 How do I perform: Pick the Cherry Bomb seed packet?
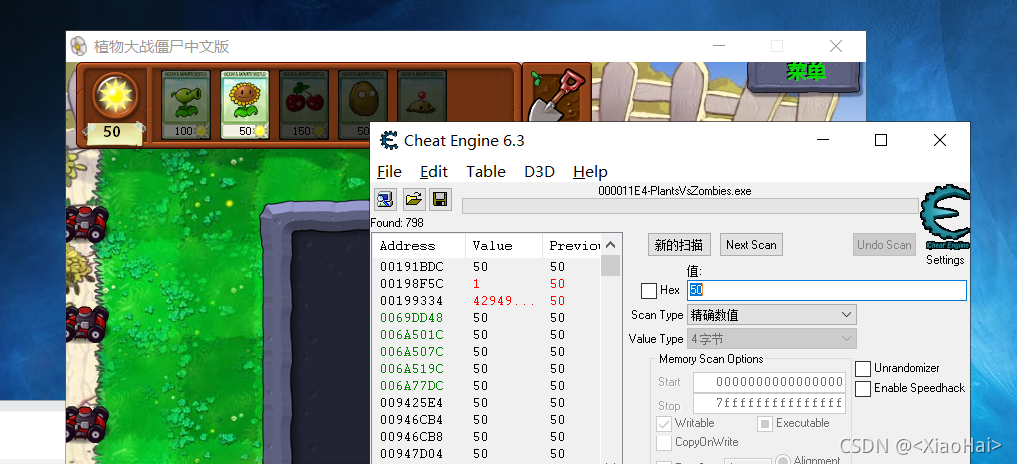304,105
